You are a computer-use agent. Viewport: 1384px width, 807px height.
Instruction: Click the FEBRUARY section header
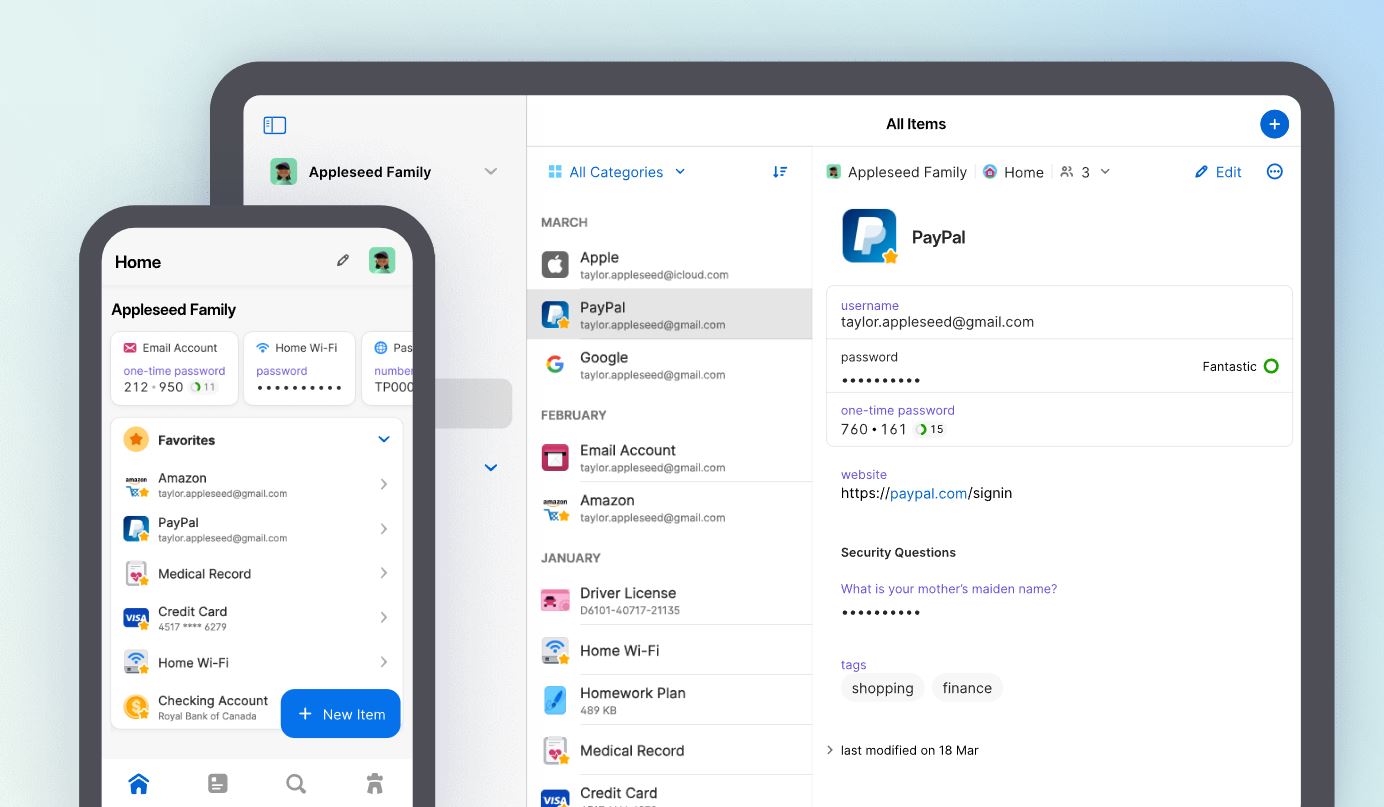(574, 415)
